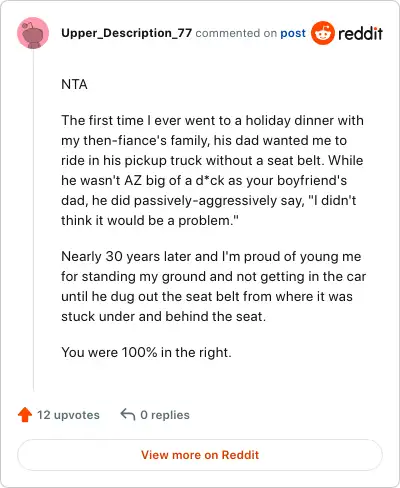Upvote with the orange up arrow

(x=25, y=415)
